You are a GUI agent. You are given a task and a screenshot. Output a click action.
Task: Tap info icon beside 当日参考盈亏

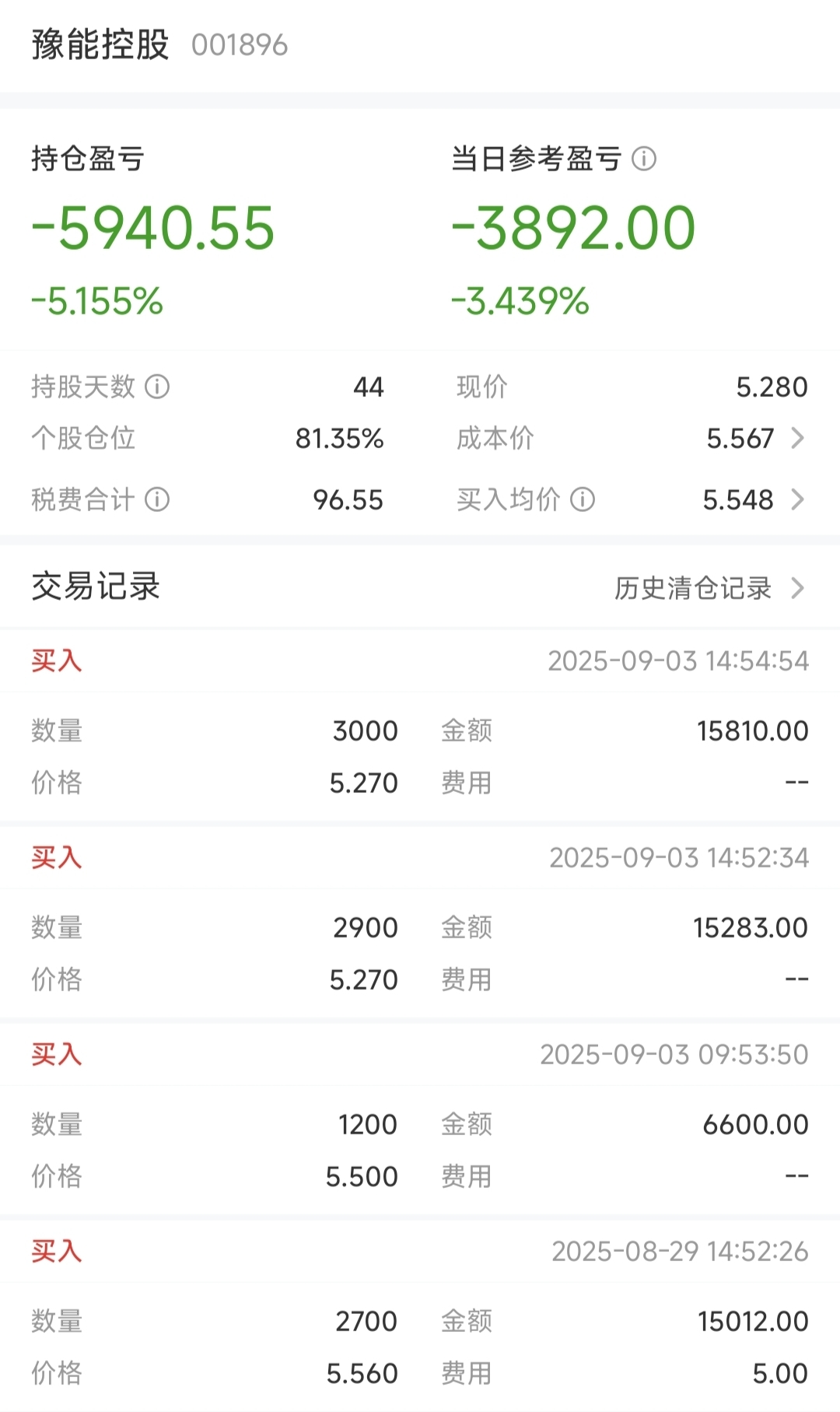644,159
